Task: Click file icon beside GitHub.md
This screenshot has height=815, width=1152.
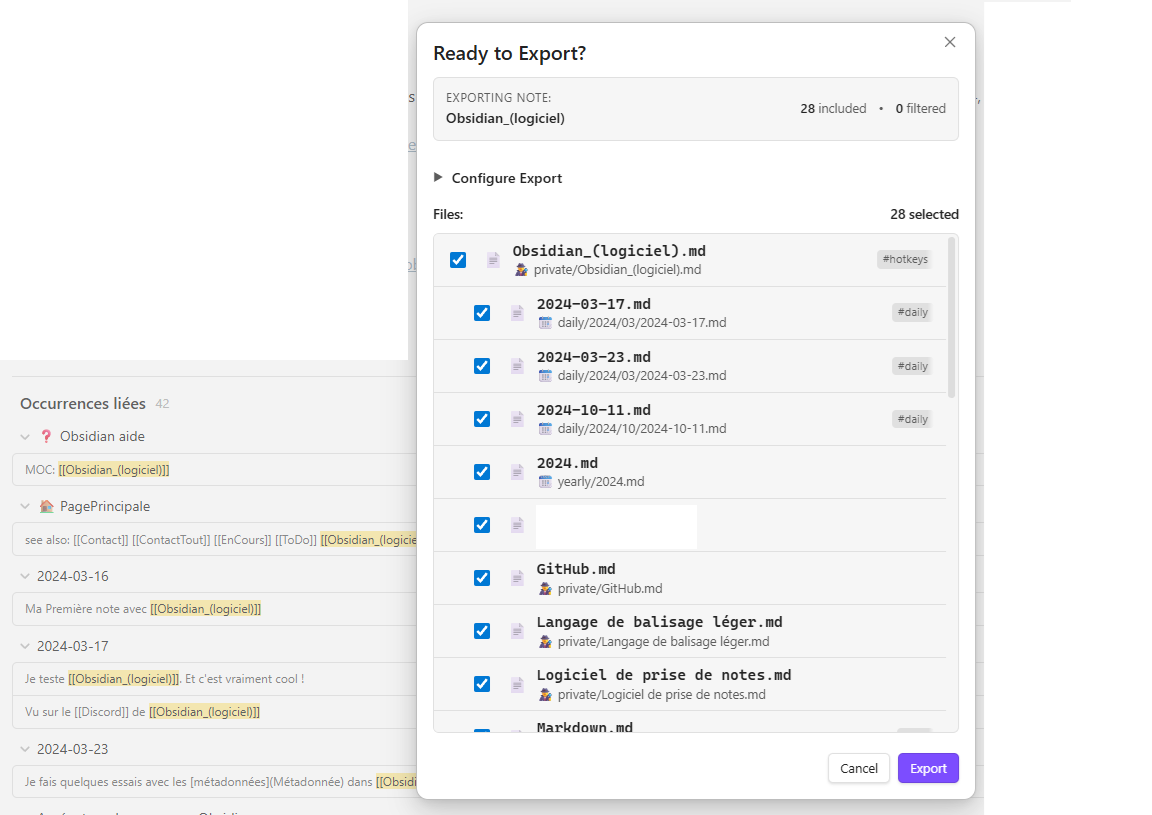Action: pos(517,578)
